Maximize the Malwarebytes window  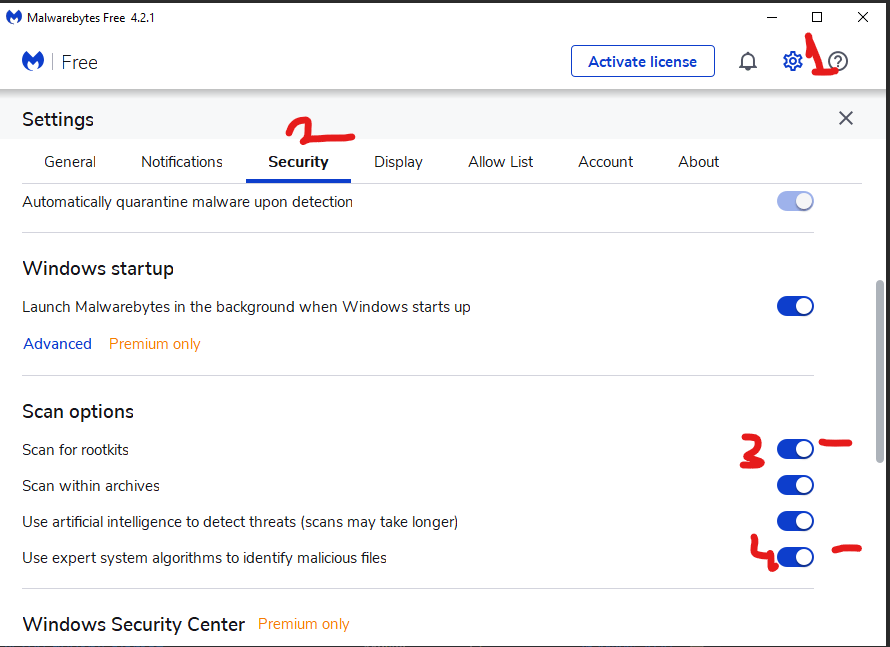[x=817, y=18]
